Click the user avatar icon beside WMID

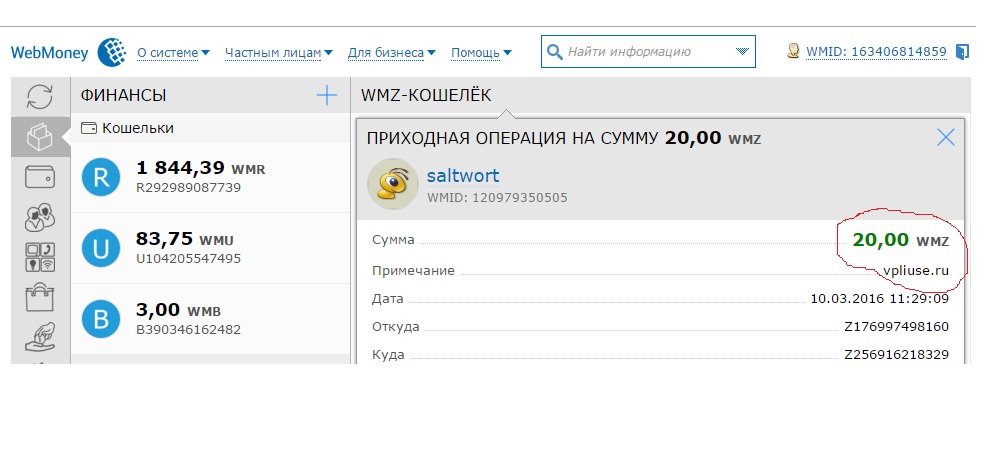[x=793, y=51]
